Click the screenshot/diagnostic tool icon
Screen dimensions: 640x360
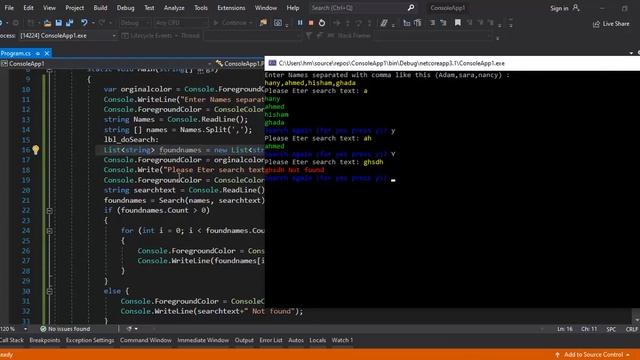click(x=278, y=23)
